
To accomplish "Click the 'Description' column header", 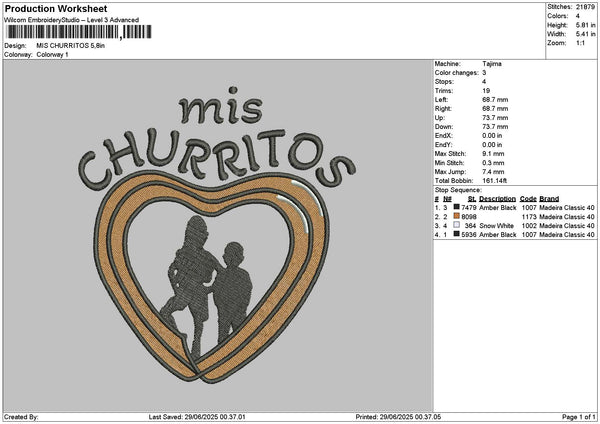I will click(497, 199).
